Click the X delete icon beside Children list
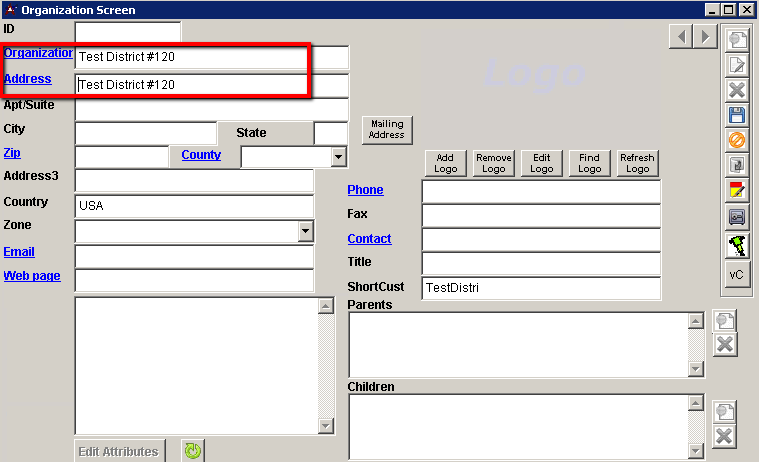The image size is (759, 462). click(724, 437)
